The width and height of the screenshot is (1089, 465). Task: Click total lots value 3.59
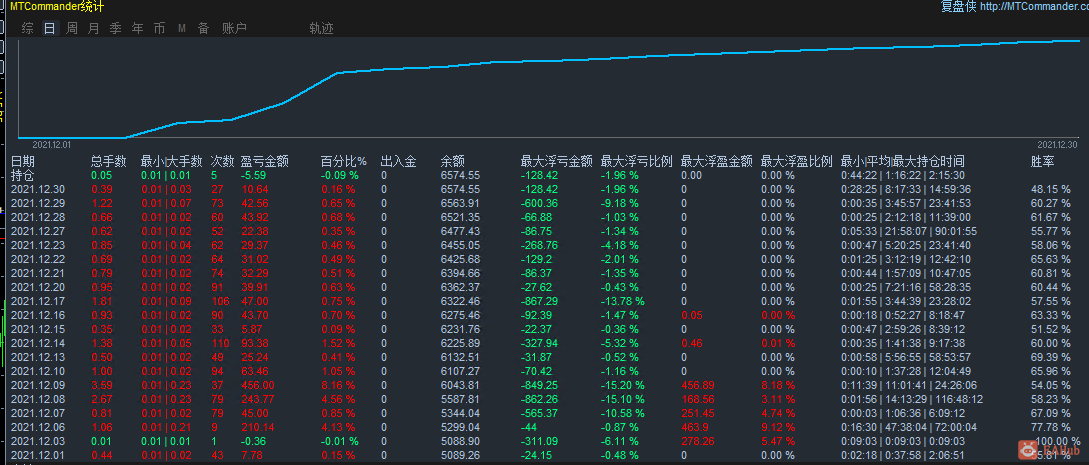102,385
